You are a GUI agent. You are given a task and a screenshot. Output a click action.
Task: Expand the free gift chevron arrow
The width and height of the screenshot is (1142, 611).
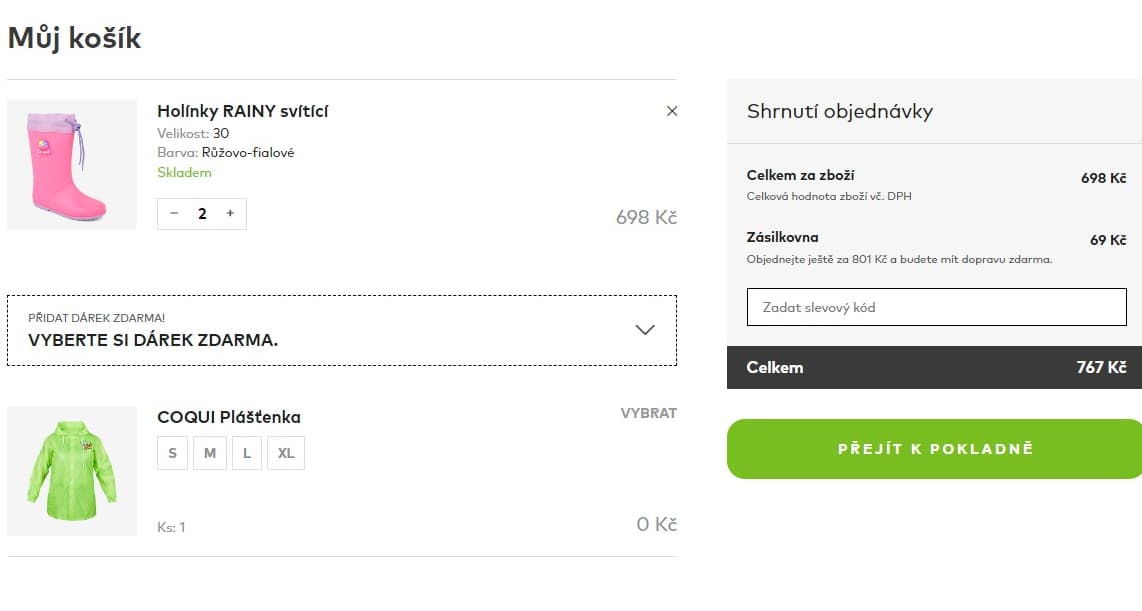(x=645, y=329)
